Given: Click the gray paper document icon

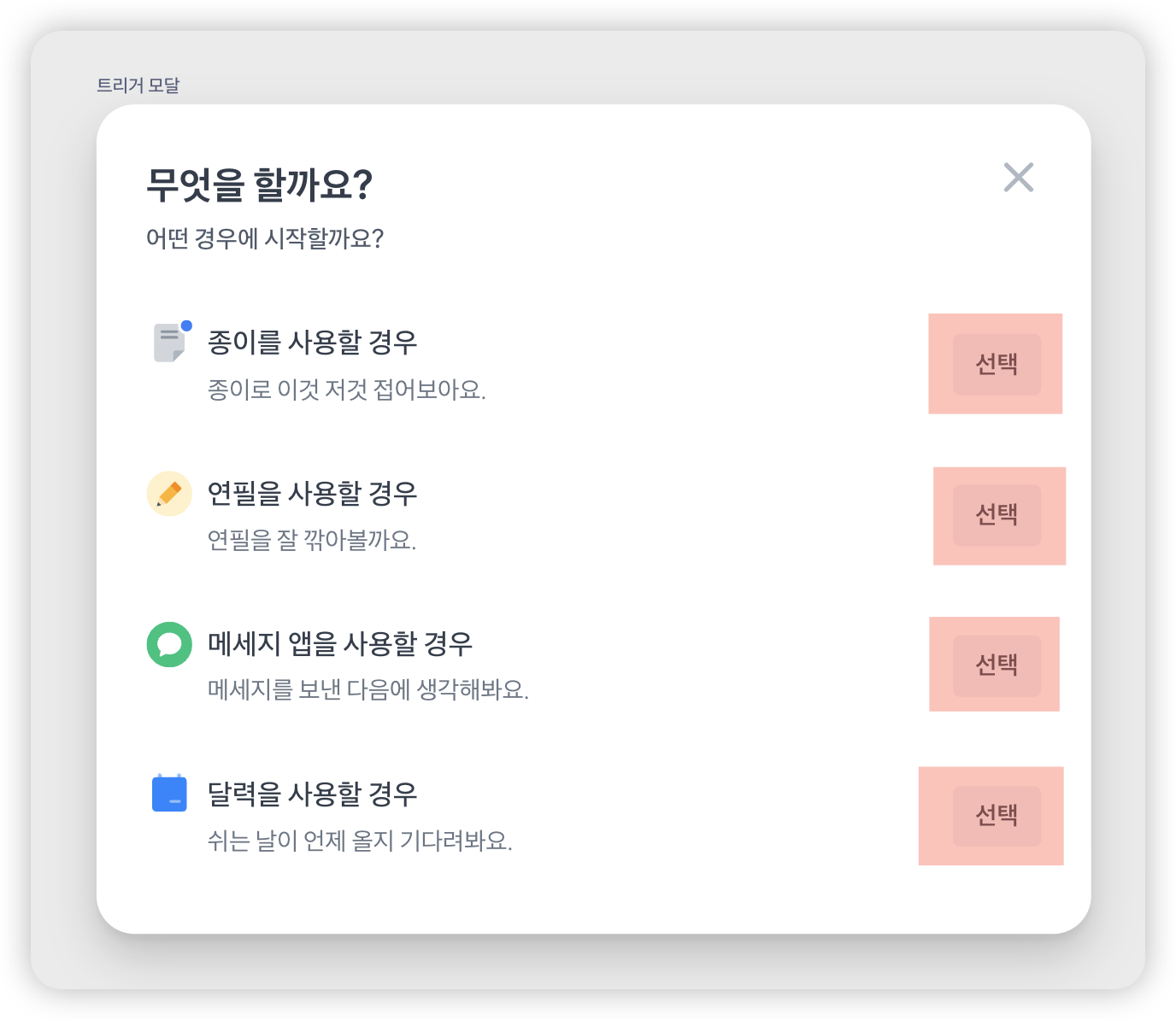Looking at the screenshot, I should click(168, 343).
